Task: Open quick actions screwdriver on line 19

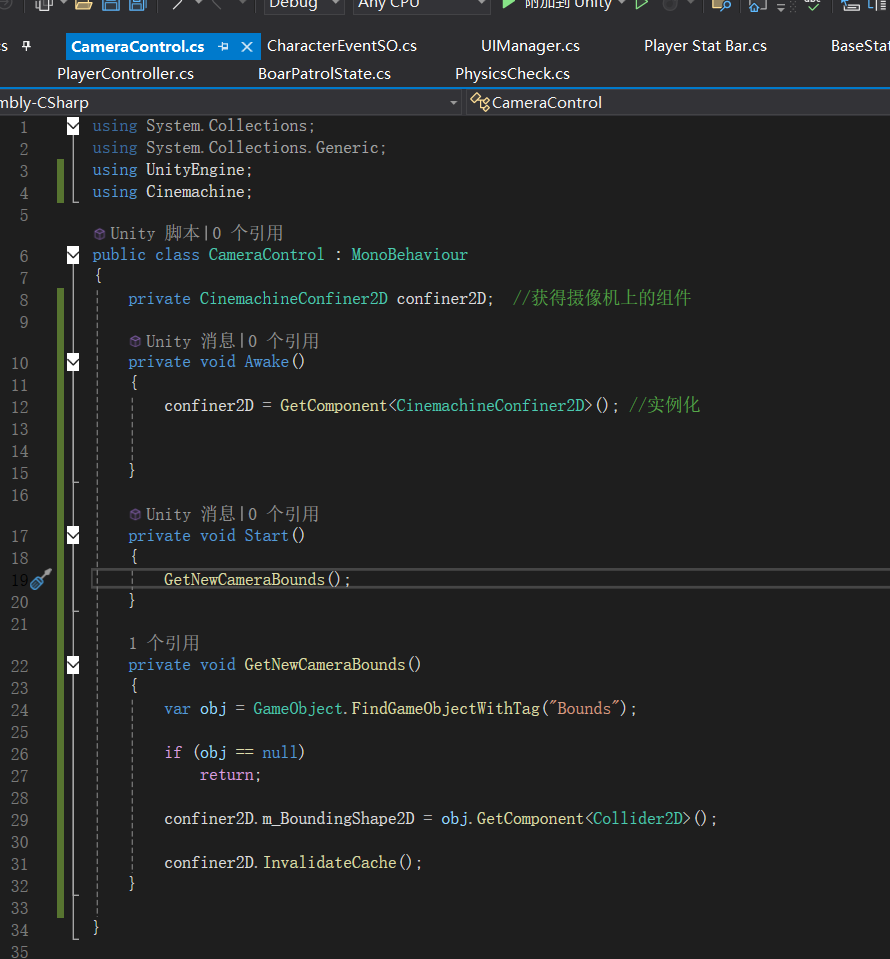Action: 40,579
